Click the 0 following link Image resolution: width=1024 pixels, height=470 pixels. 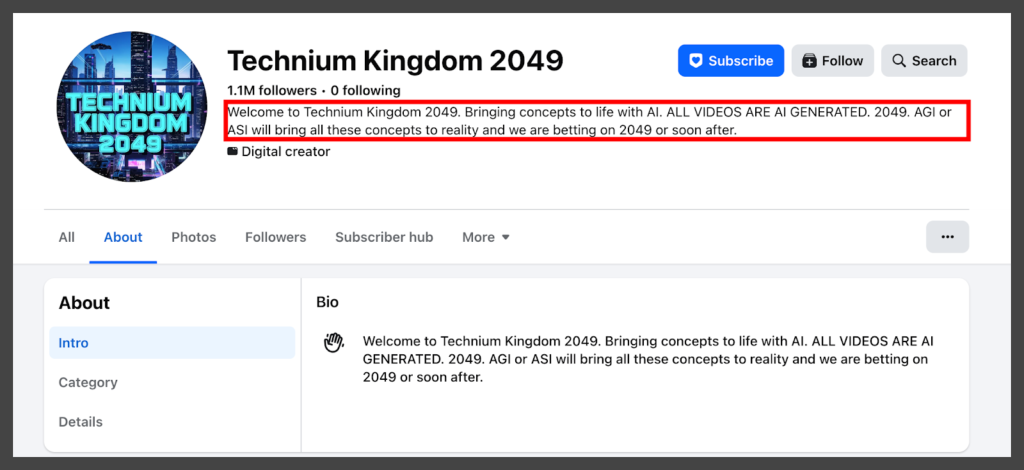pos(366,90)
